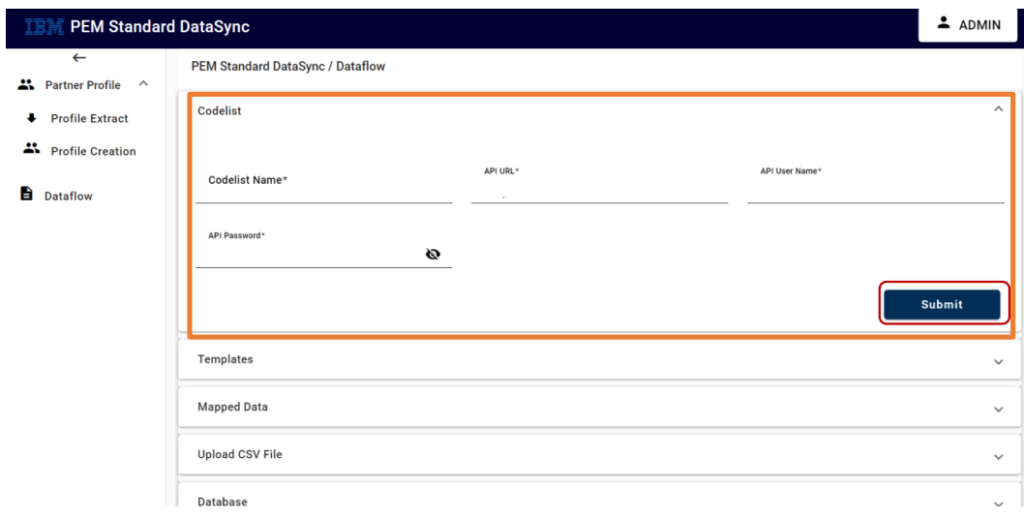1024x518 pixels.
Task: Toggle API Password visibility eye icon
Action: coord(432,254)
